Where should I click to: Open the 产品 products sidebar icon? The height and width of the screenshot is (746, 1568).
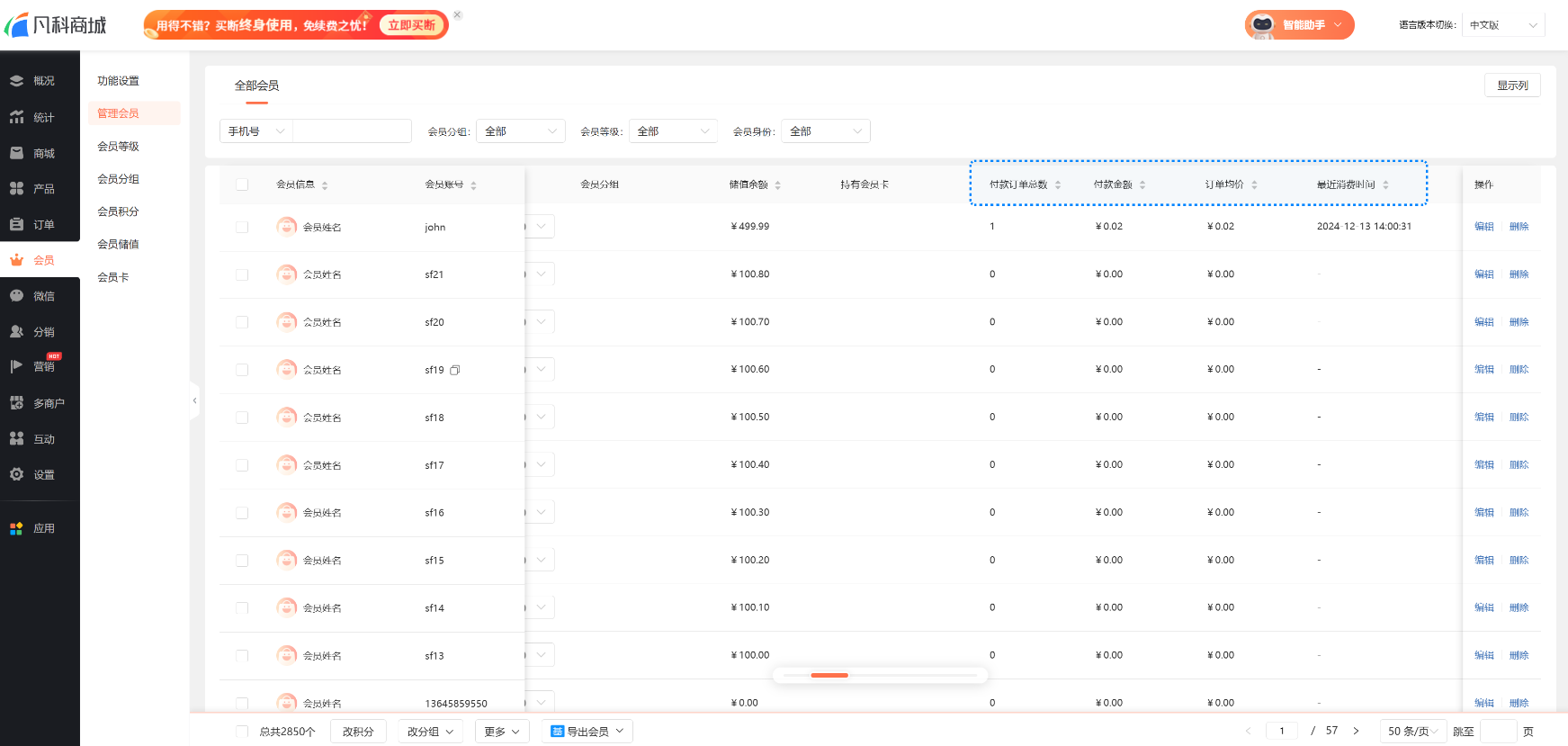[16, 188]
